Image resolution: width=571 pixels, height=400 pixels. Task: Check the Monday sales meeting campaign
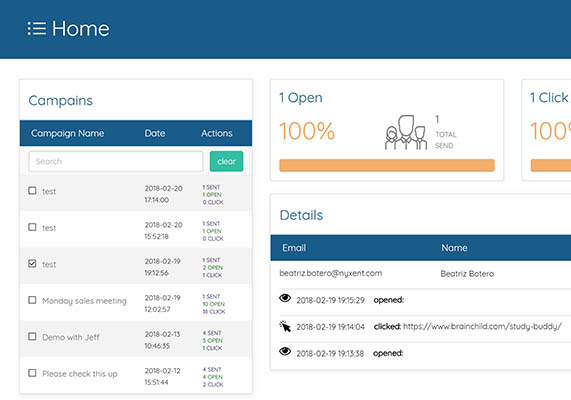[32, 300]
